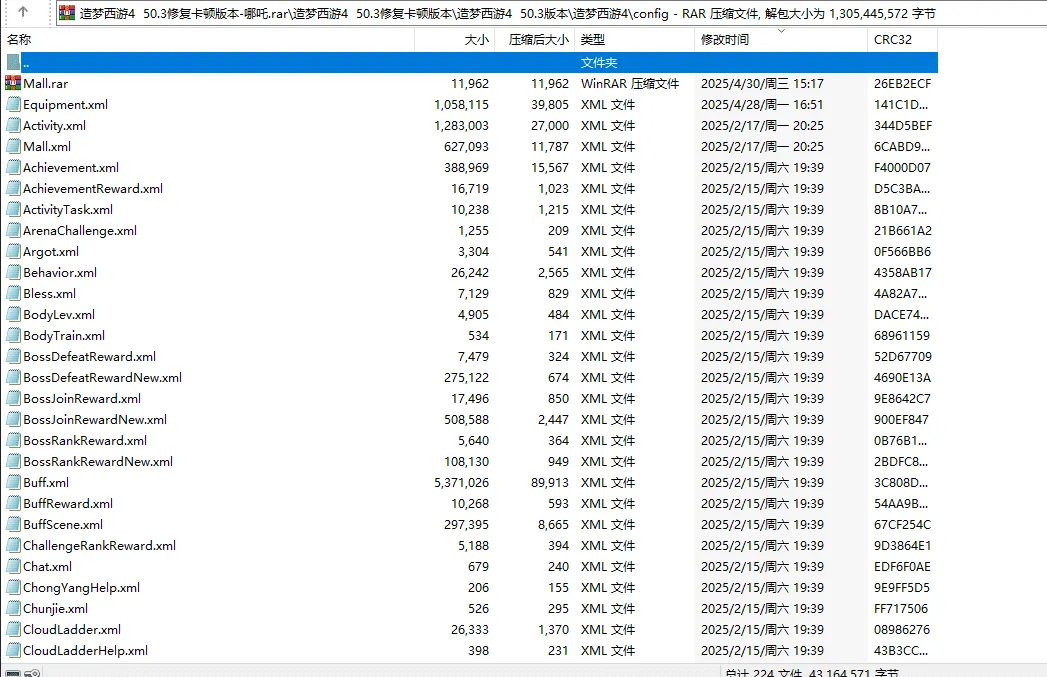Image resolution: width=1047 pixels, height=677 pixels.
Task: Sort files by the 名称 column header
Action: click(209, 39)
